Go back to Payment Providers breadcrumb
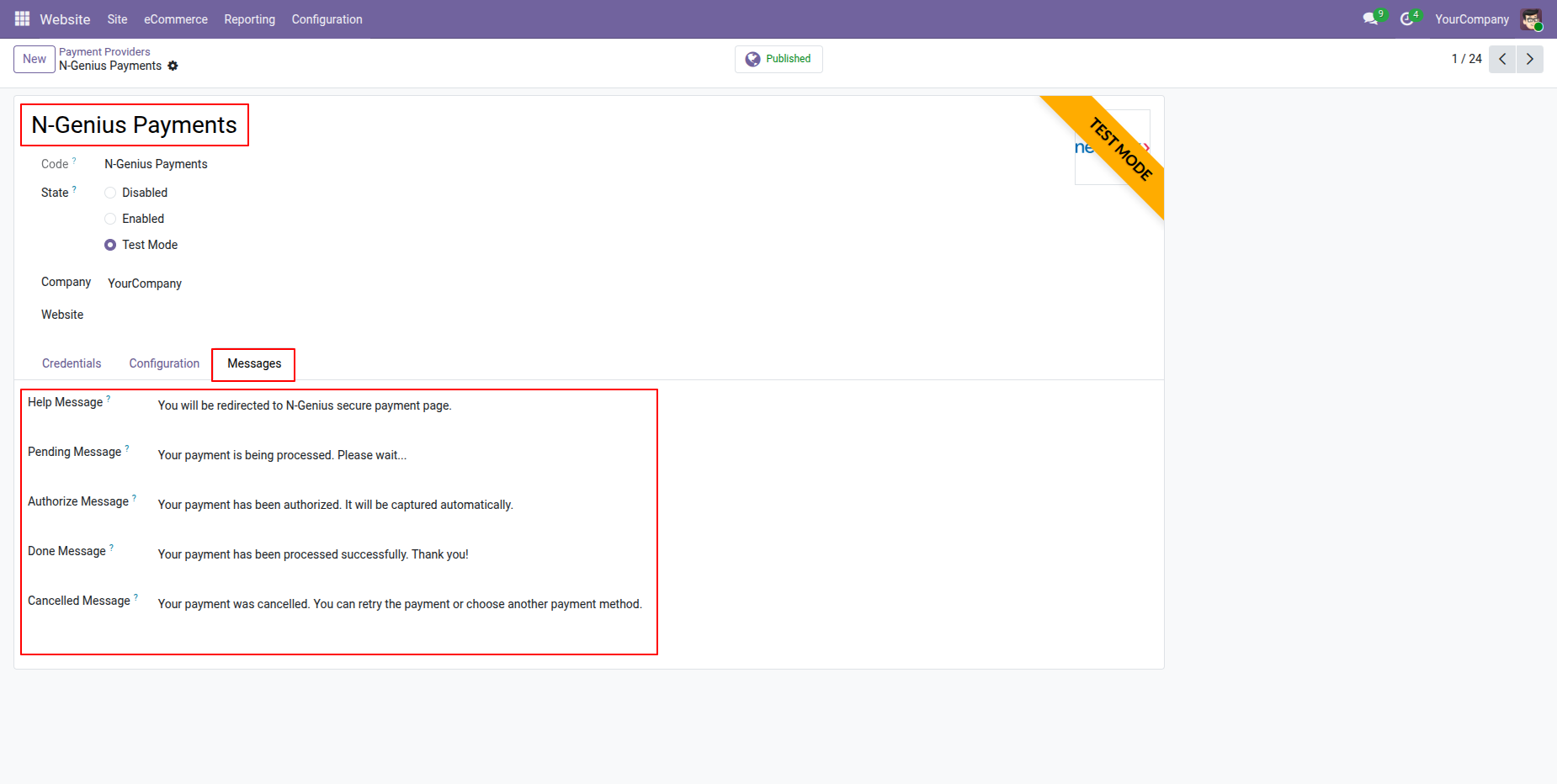Image resolution: width=1557 pixels, height=784 pixels. coord(104,52)
